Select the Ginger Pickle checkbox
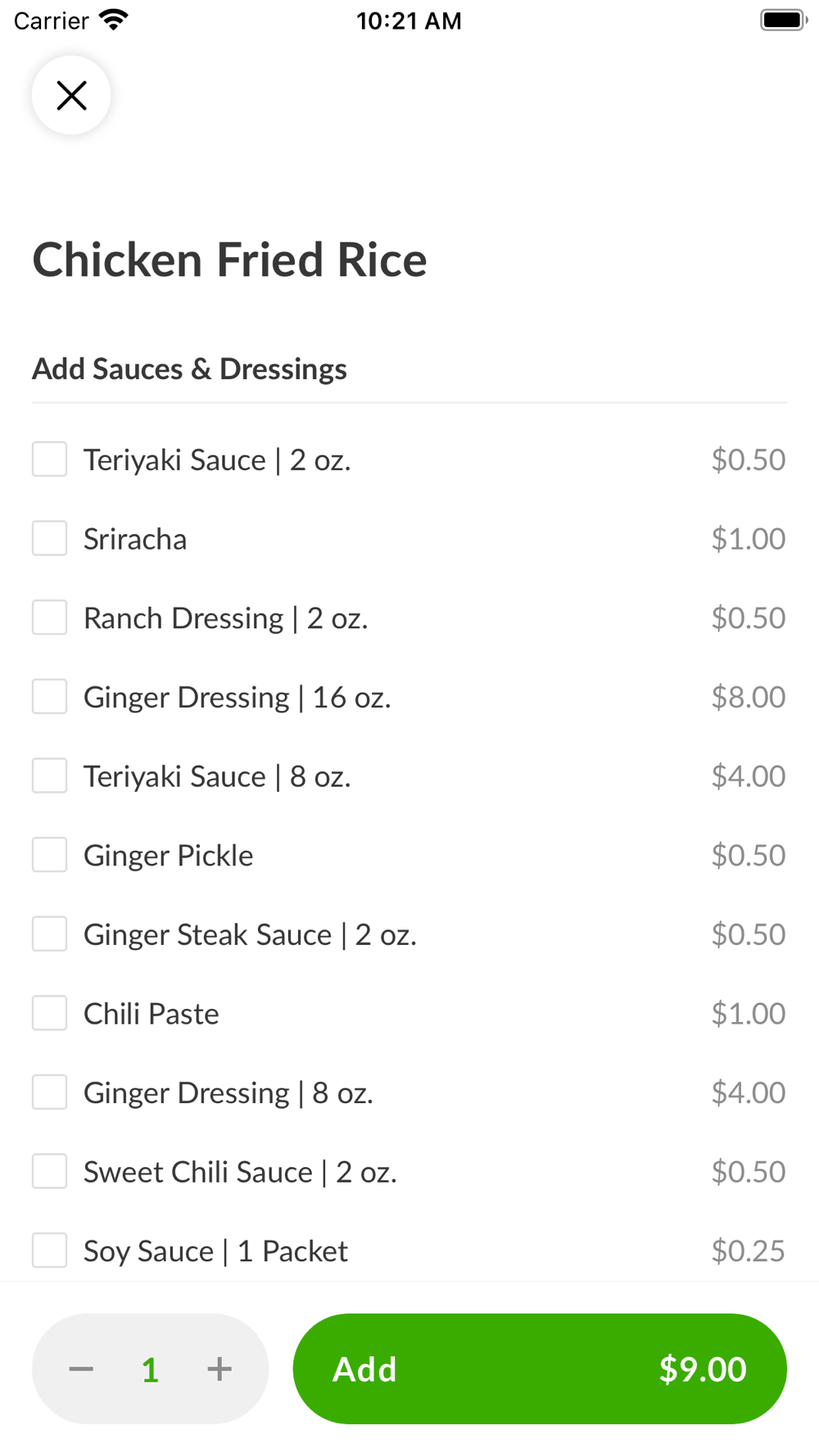 coord(49,855)
